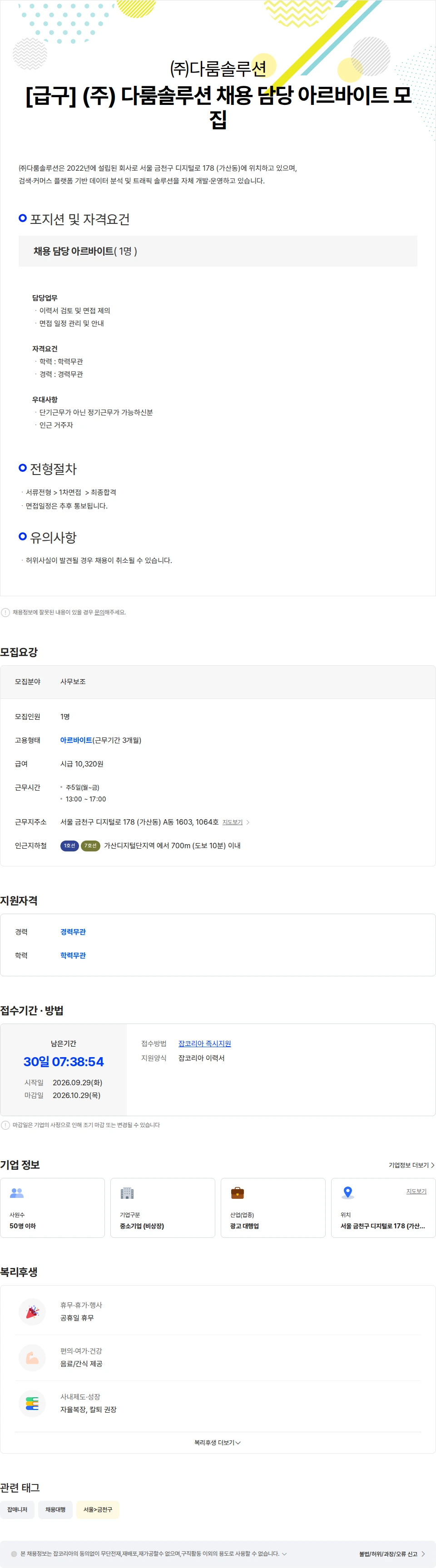This screenshot has height=1568, width=436.
Task: Click the 산업(업종) 광고 대행업 card
Action: 273,1207
